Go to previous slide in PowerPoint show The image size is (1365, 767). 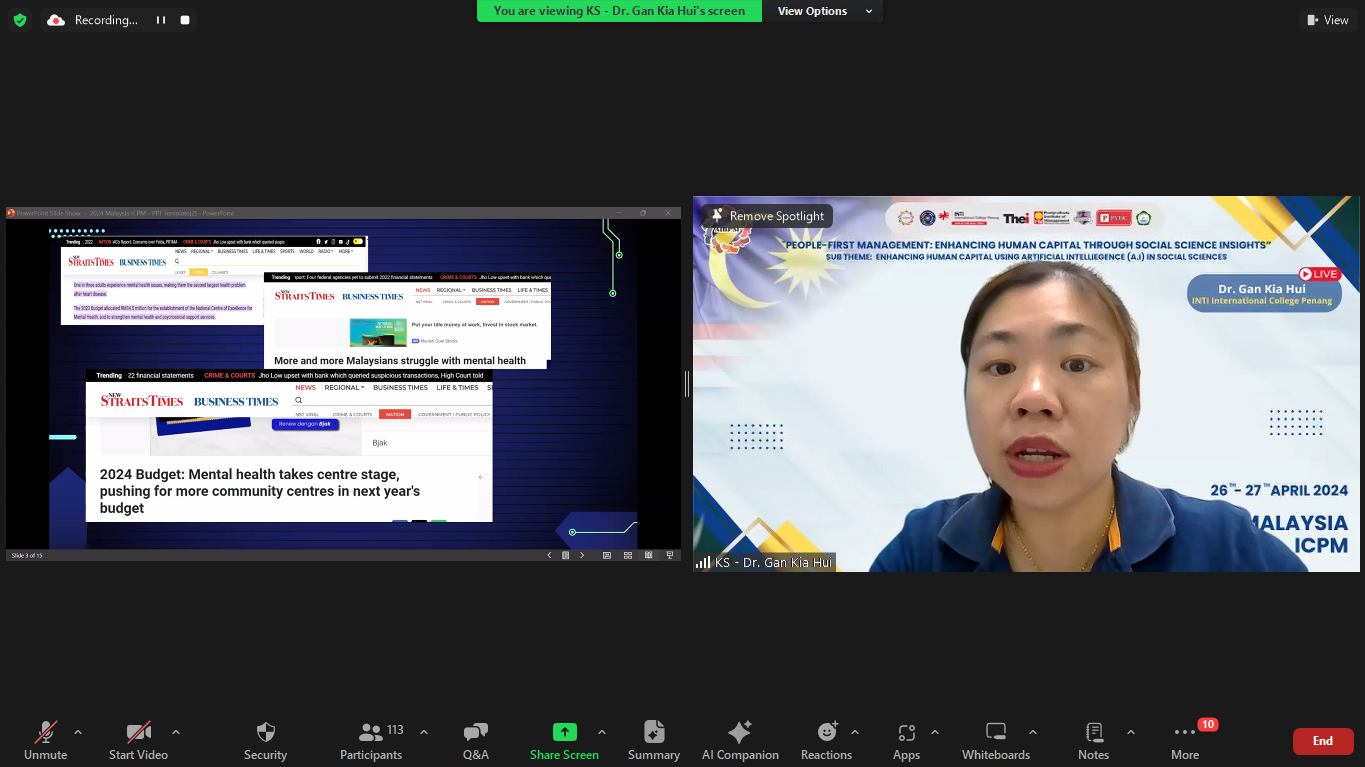tap(548, 555)
